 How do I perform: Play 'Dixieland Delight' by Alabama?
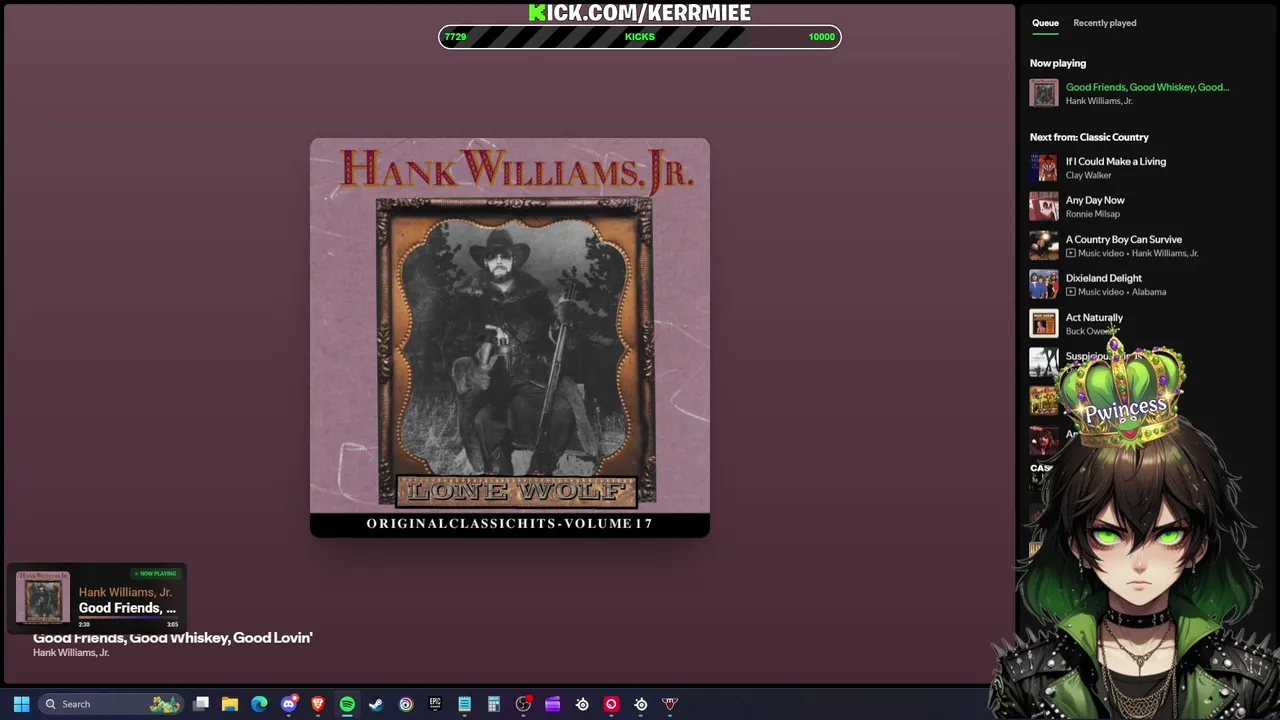coord(1104,278)
